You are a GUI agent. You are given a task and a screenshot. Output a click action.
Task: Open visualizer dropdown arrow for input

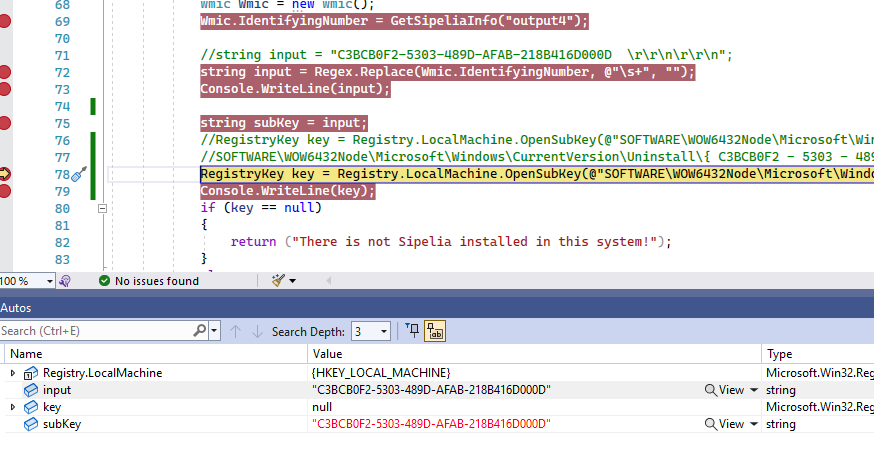pos(754,390)
